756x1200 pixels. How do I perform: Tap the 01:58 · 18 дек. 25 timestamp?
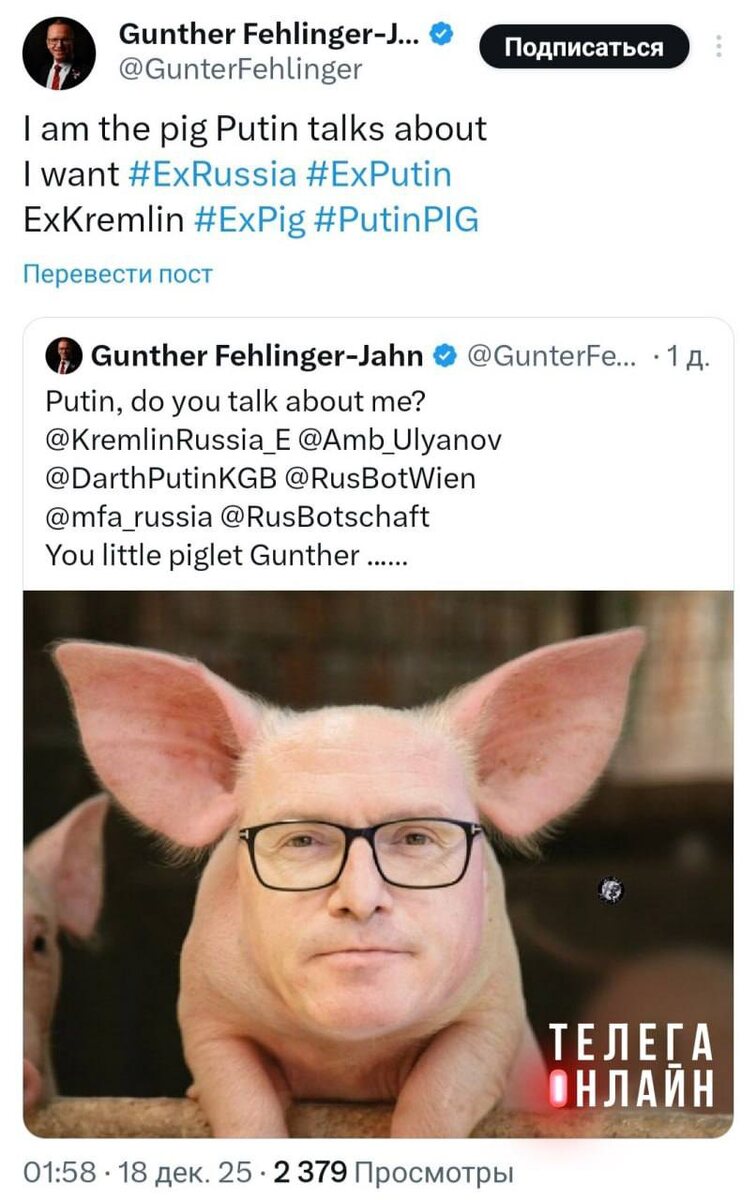(x=139, y=1172)
